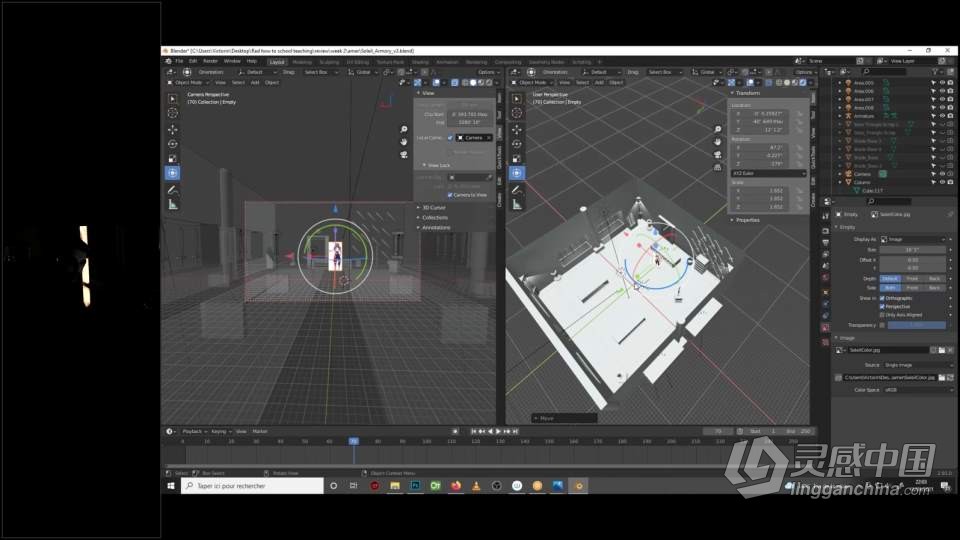Set Side to Both

(890, 287)
